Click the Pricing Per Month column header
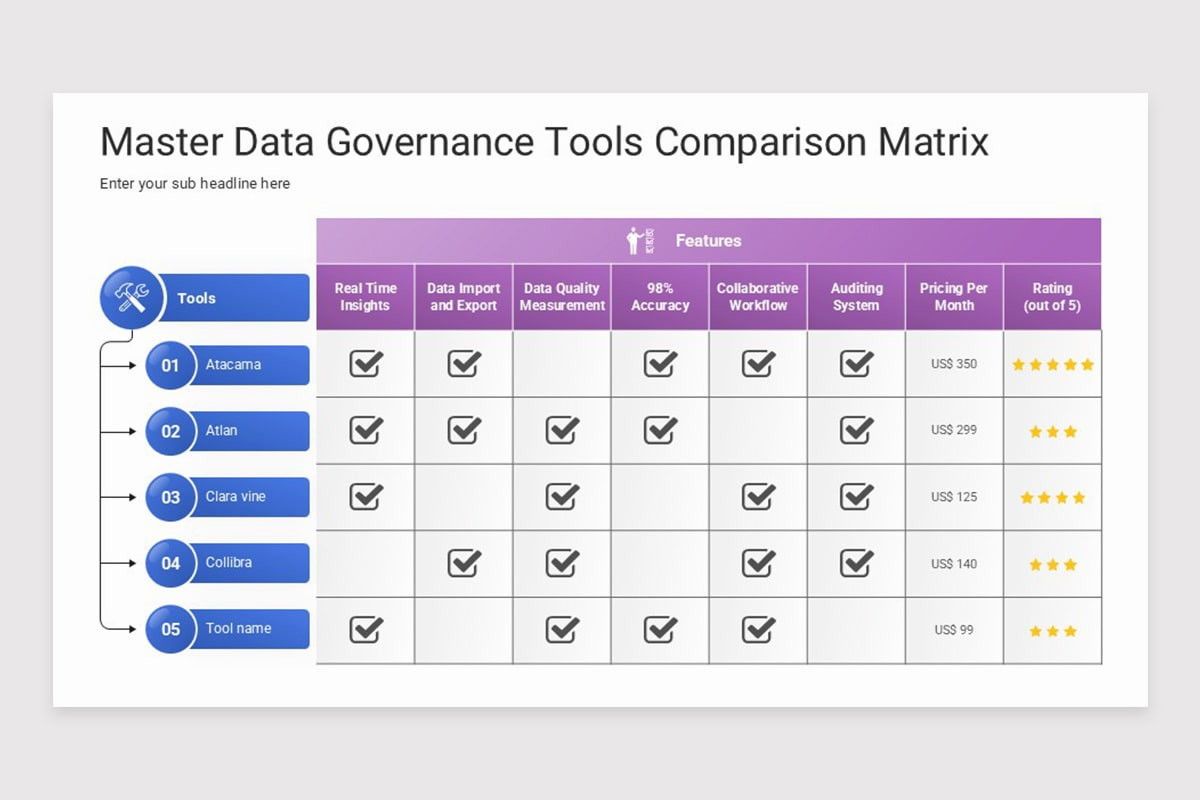Screen dimensions: 1200x800 (954, 297)
